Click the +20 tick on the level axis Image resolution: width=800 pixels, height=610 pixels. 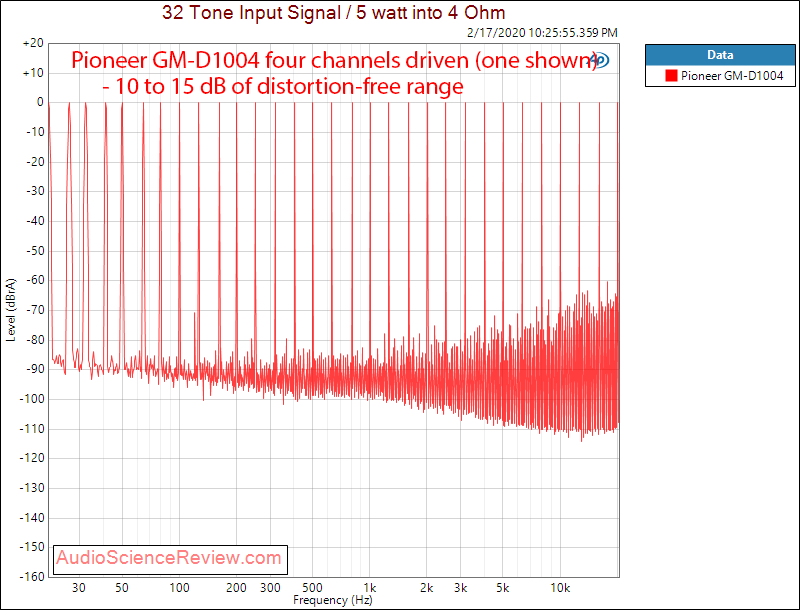pos(33,43)
